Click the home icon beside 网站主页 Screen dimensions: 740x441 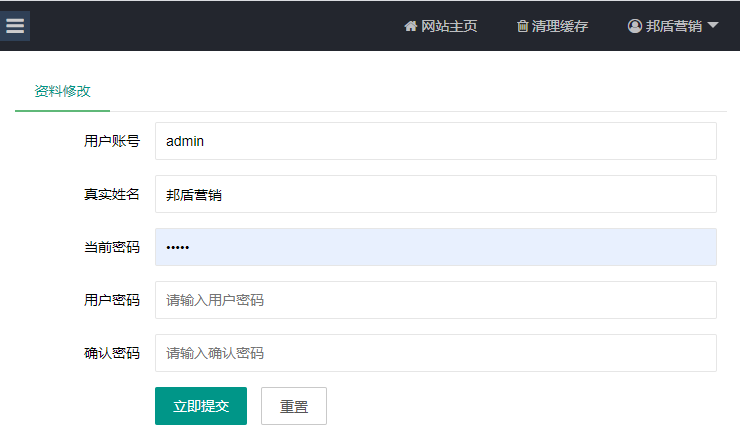tap(411, 26)
